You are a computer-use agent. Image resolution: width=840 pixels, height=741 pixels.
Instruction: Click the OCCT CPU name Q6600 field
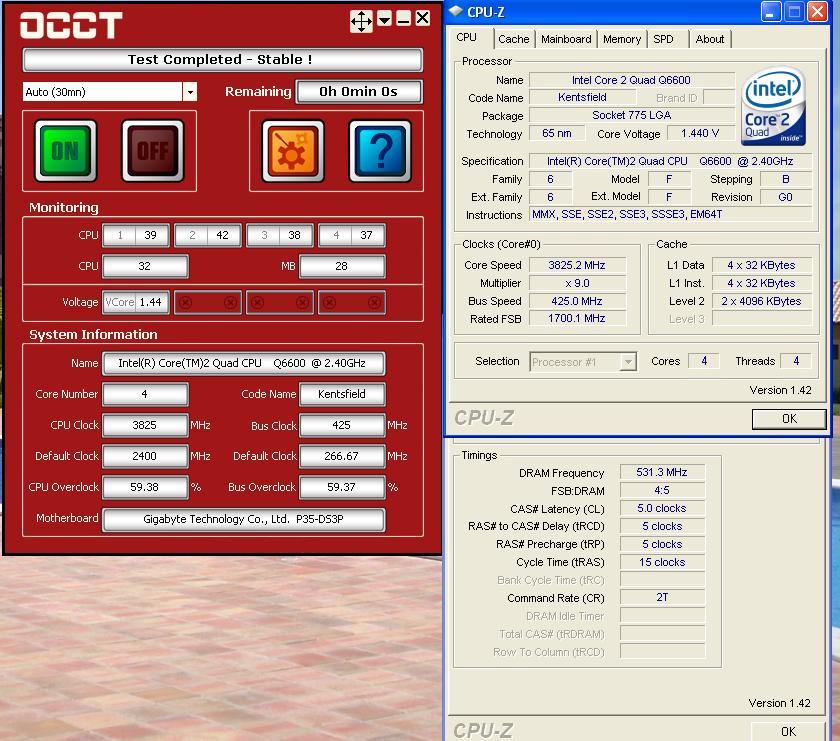pos(244,363)
